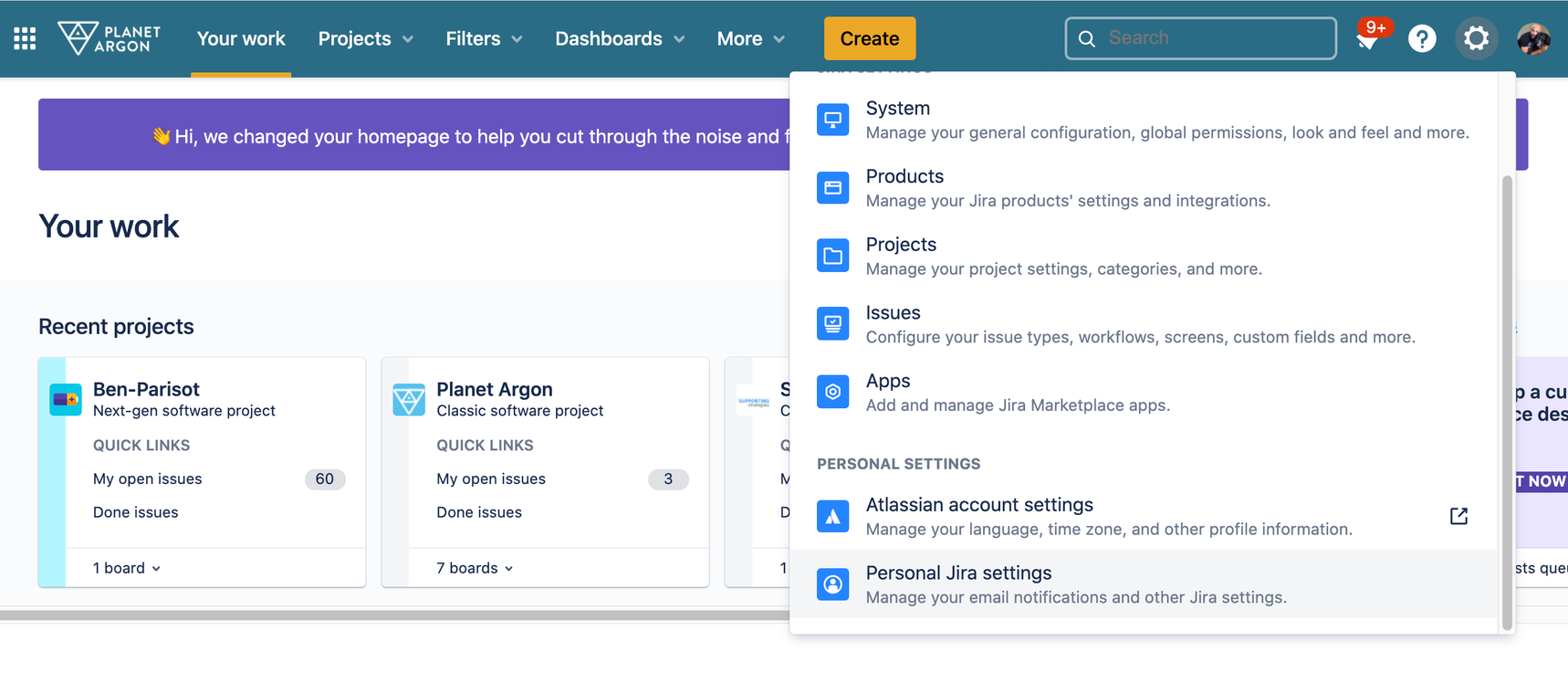Click the System settings monitor icon
The height and width of the screenshot is (673, 1568).
click(x=832, y=120)
